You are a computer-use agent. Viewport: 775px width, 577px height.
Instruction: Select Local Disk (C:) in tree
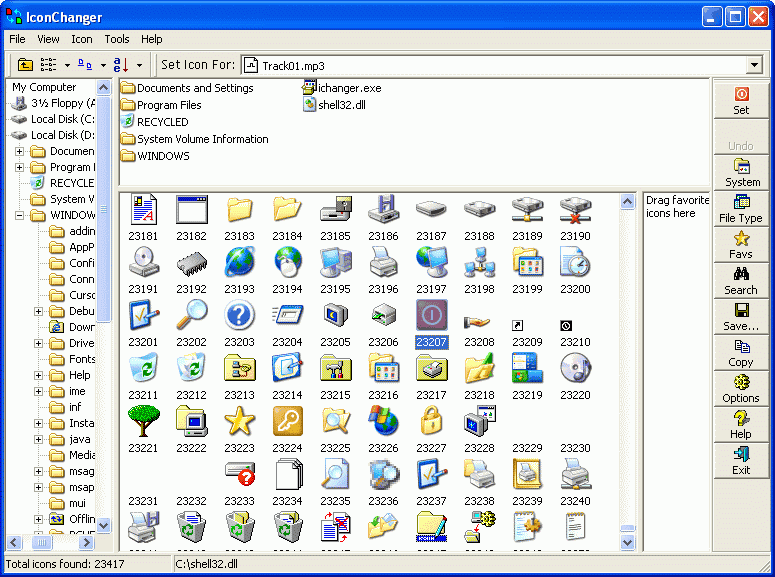point(53,119)
